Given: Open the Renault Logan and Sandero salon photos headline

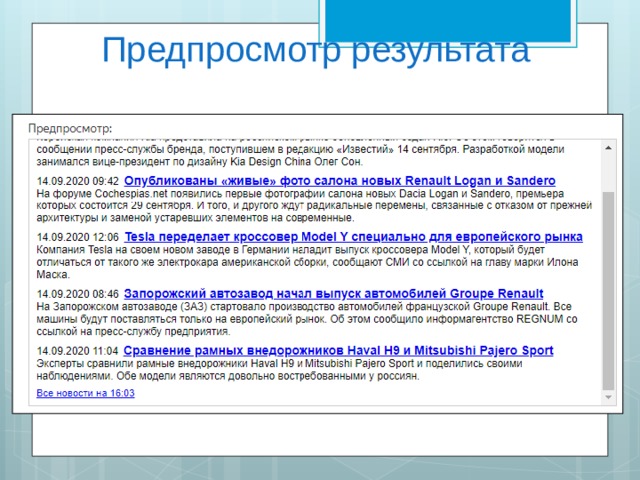Looking at the screenshot, I should (340, 180).
